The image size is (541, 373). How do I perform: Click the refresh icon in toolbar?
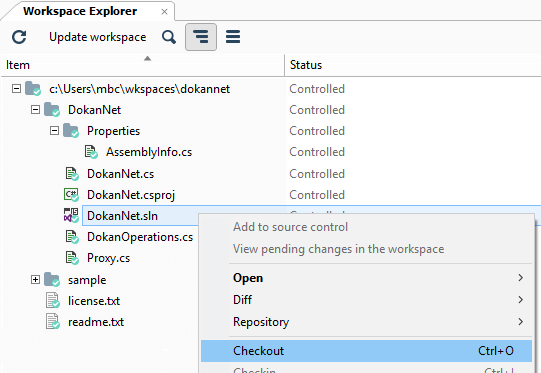(x=19, y=37)
